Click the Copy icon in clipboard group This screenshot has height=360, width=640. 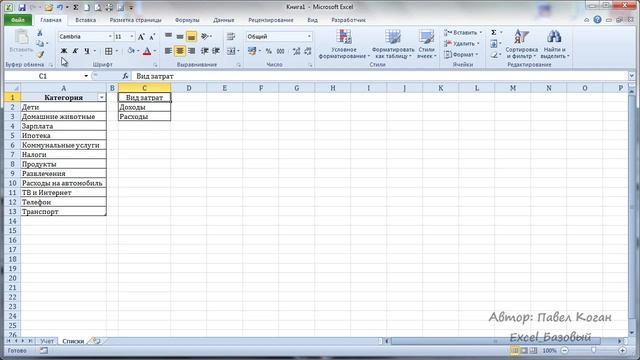[40, 44]
